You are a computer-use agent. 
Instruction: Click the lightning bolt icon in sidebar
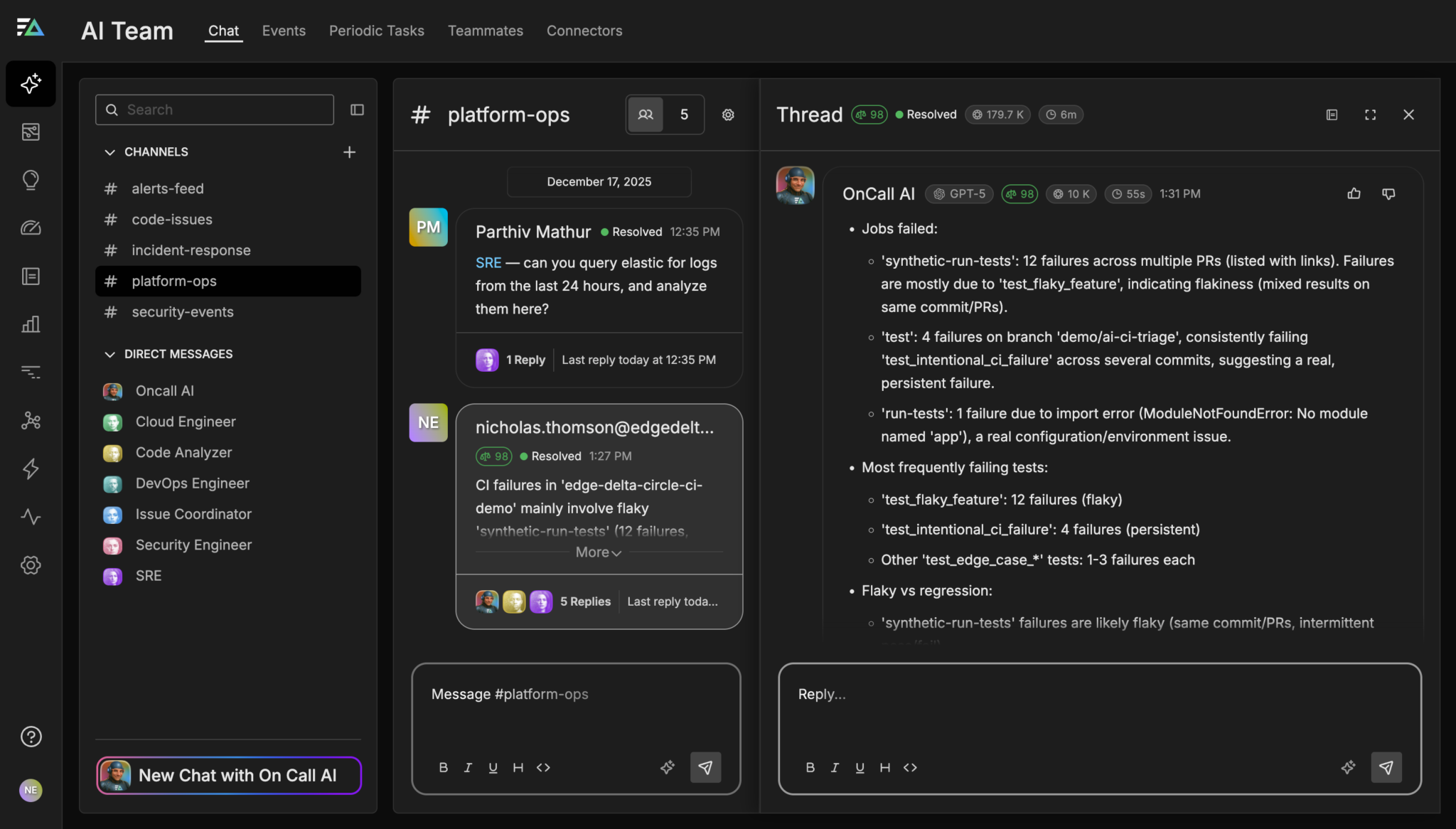(31, 469)
